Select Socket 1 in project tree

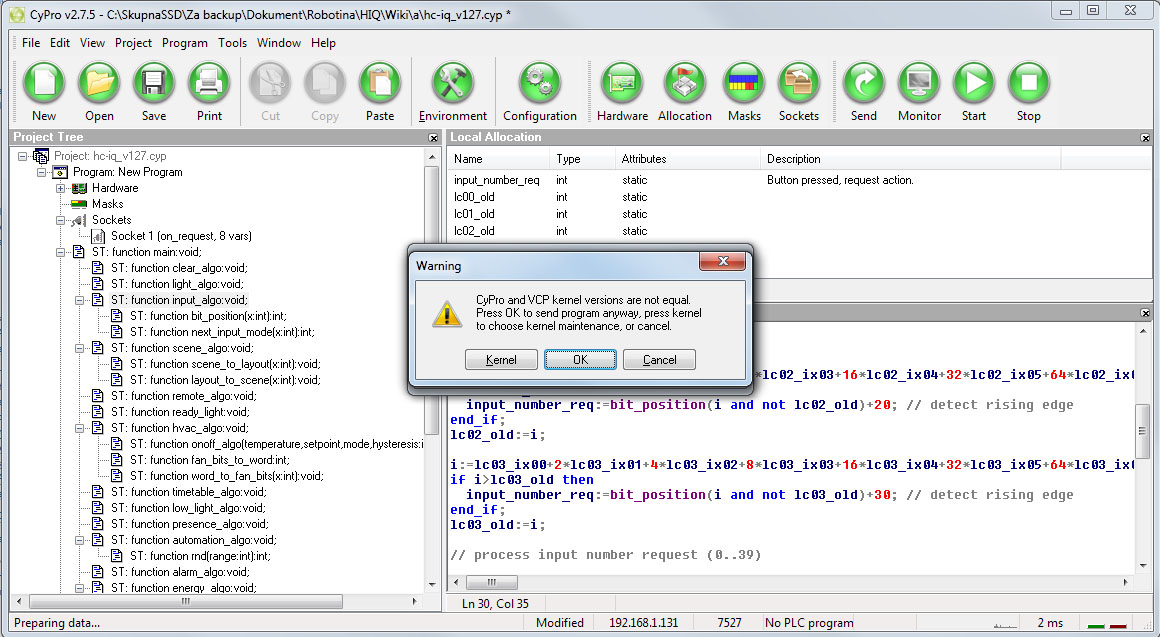(180, 236)
